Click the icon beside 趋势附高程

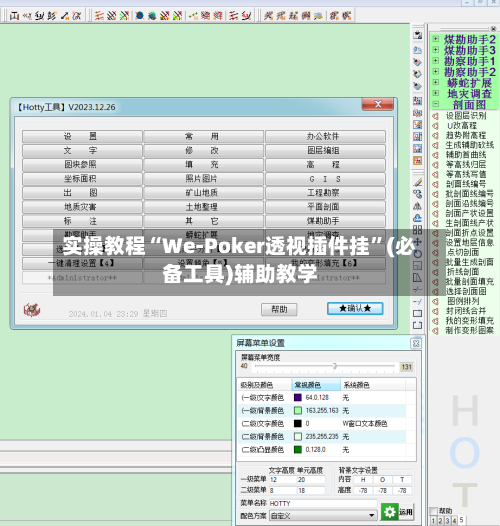[435, 136]
